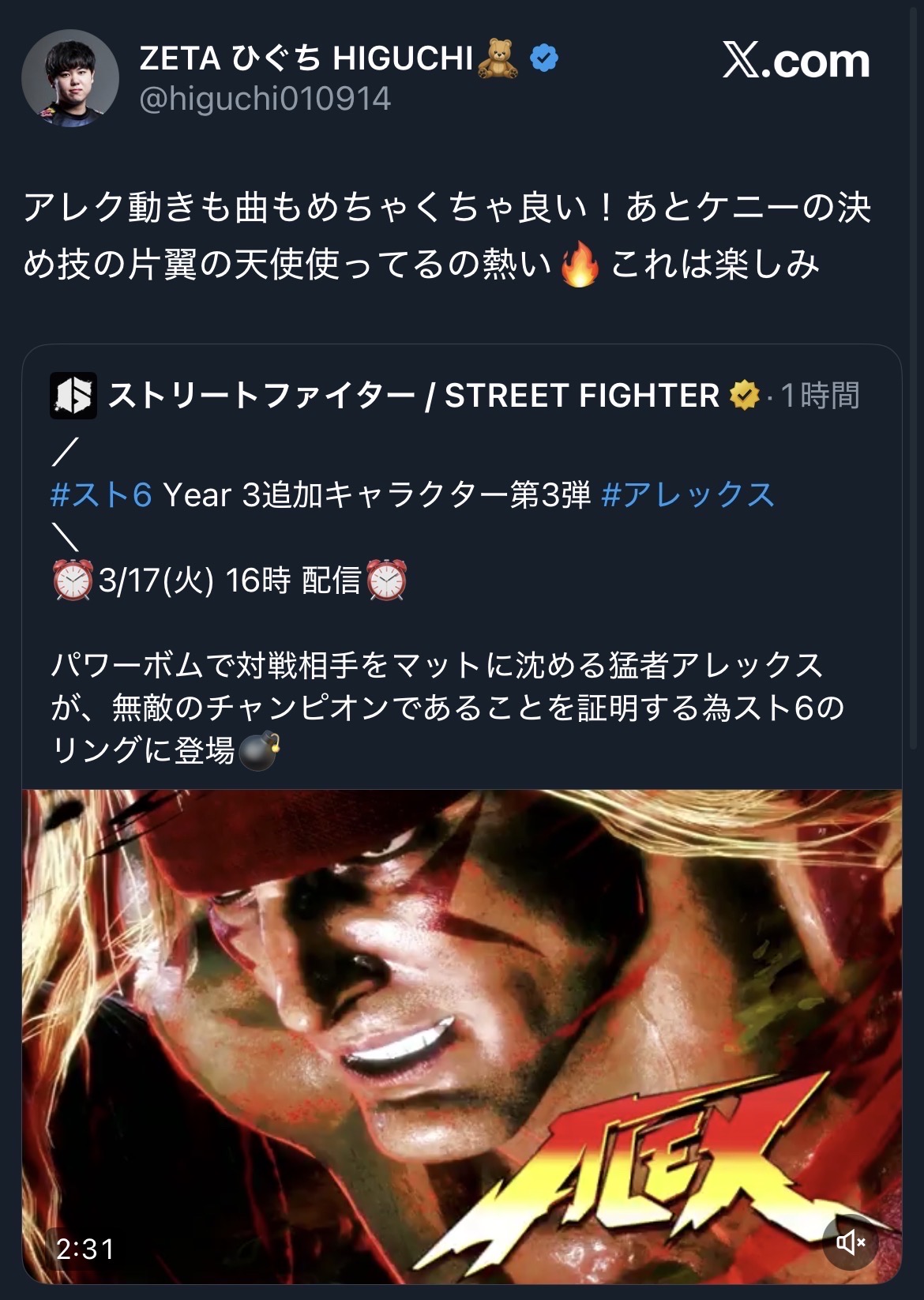Viewport: 924px width, 1300px height.
Task: Tap the @higuchi010914 handle
Action: click(265, 100)
